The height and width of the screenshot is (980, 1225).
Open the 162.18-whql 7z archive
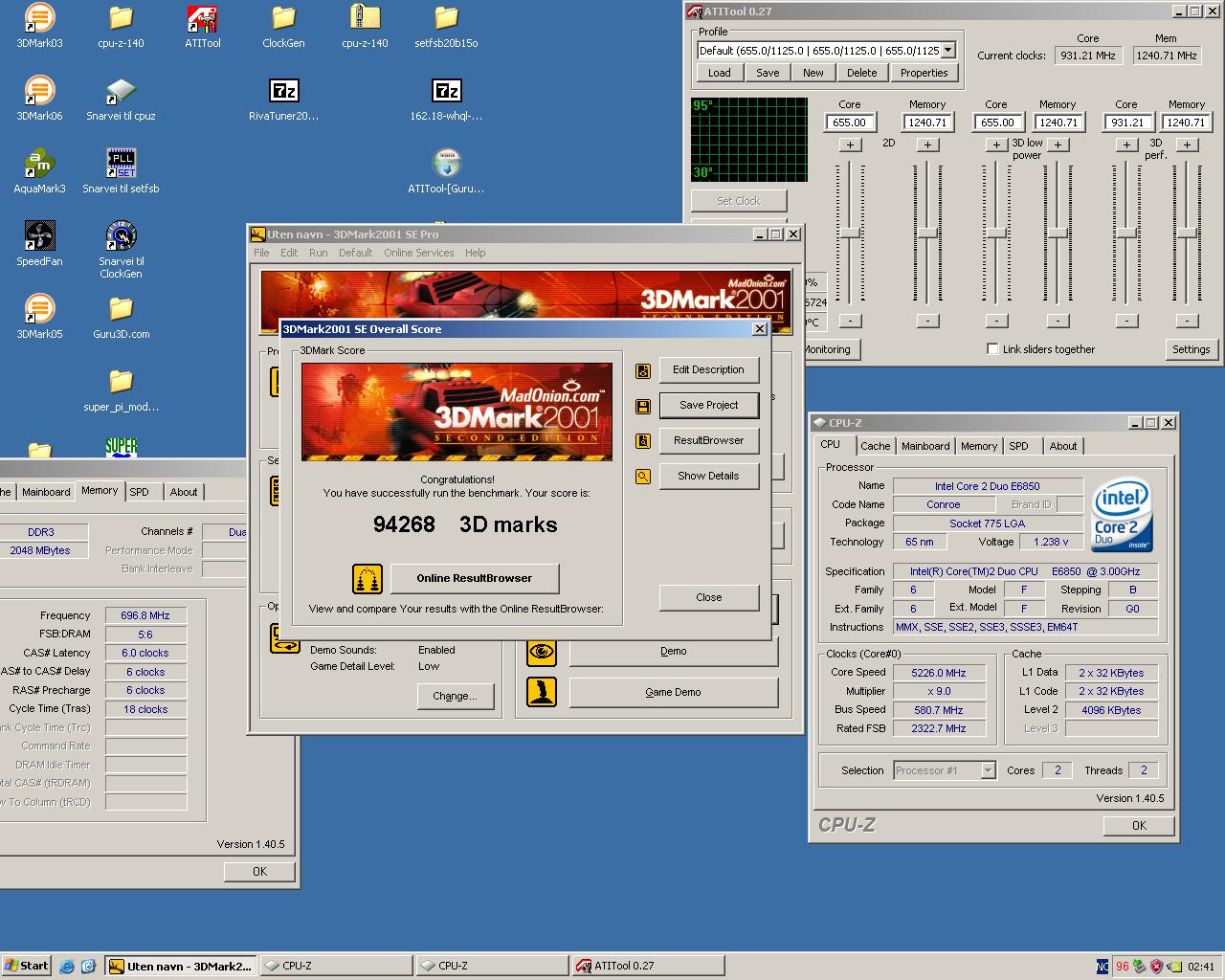point(447,98)
